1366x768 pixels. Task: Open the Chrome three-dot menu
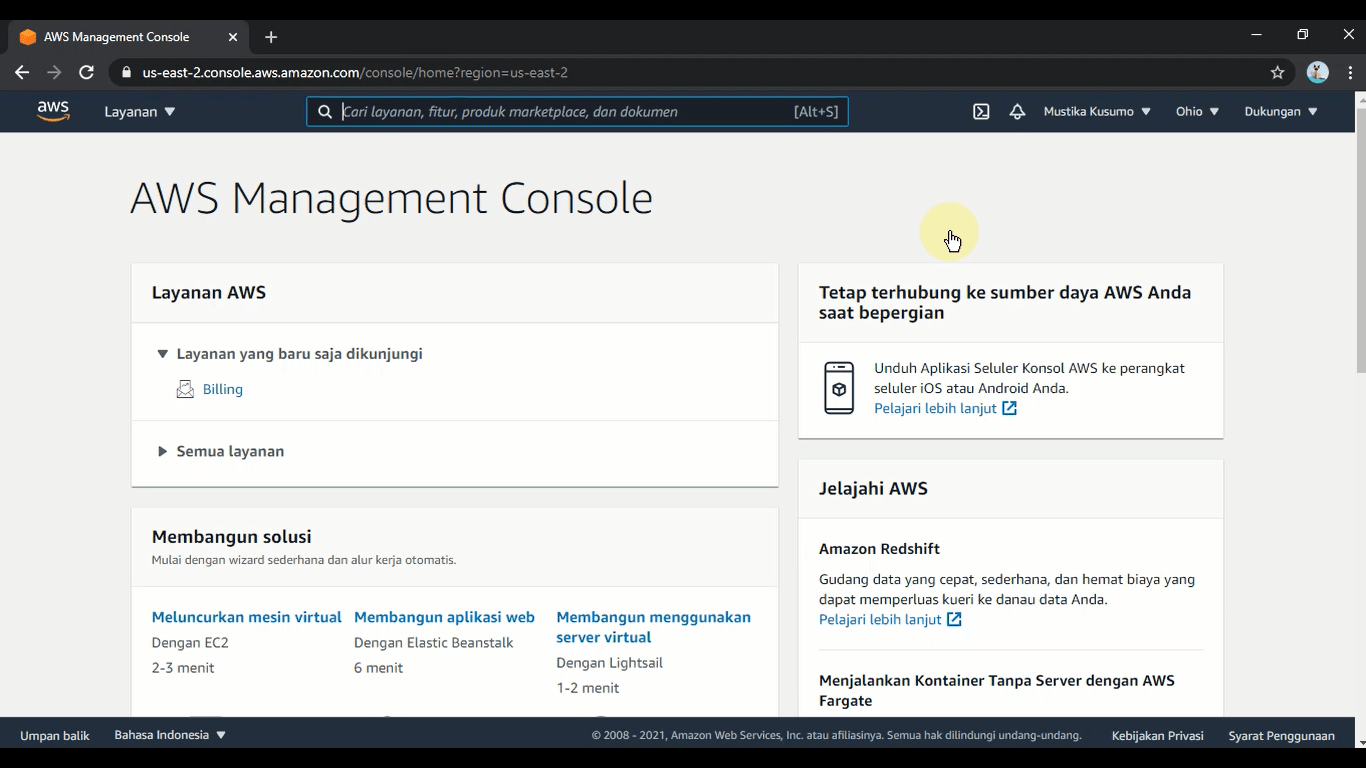pyautogui.click(x=1350, y=73)
